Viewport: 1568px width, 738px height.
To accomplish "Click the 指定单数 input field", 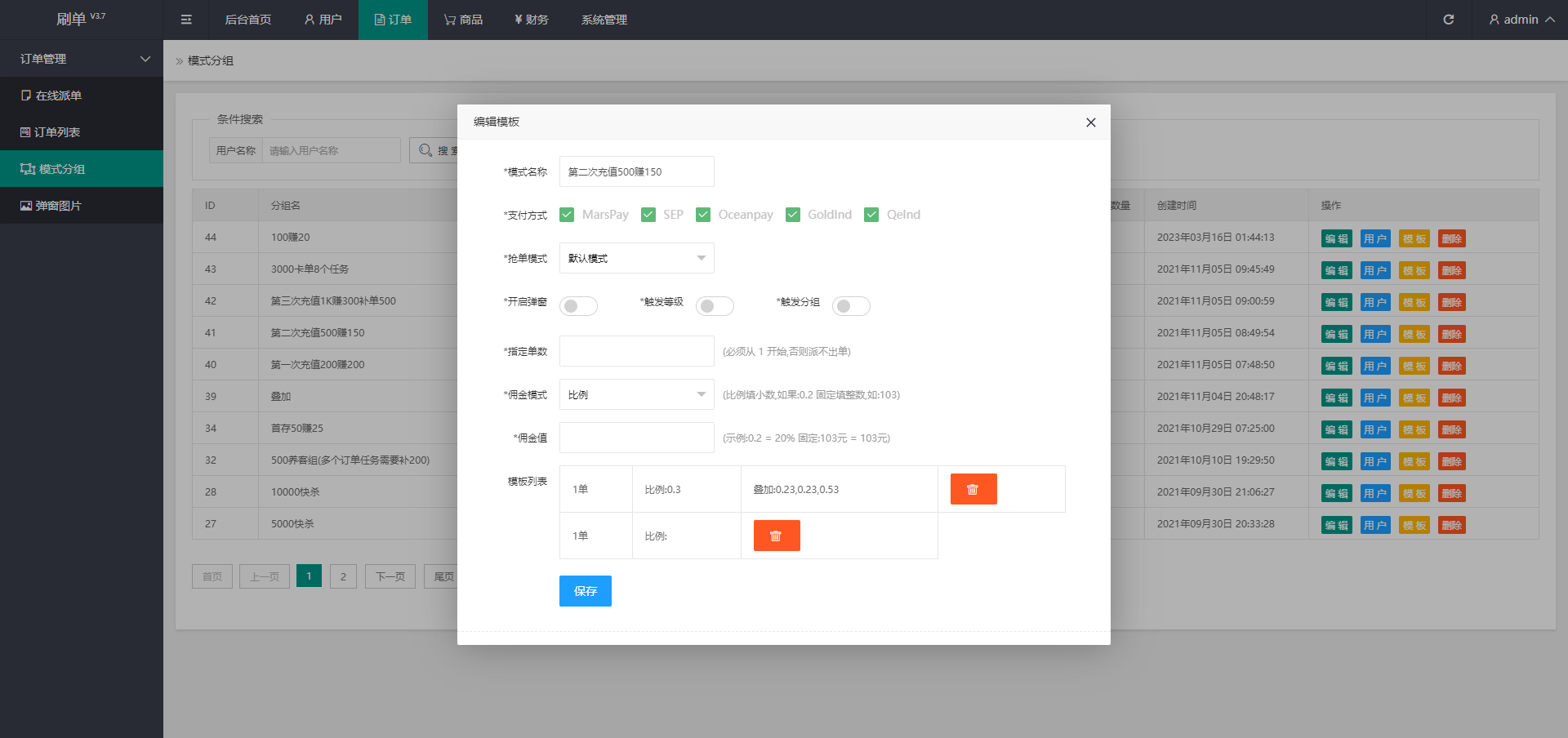I will pyautogui.click(x=636, y=351).
